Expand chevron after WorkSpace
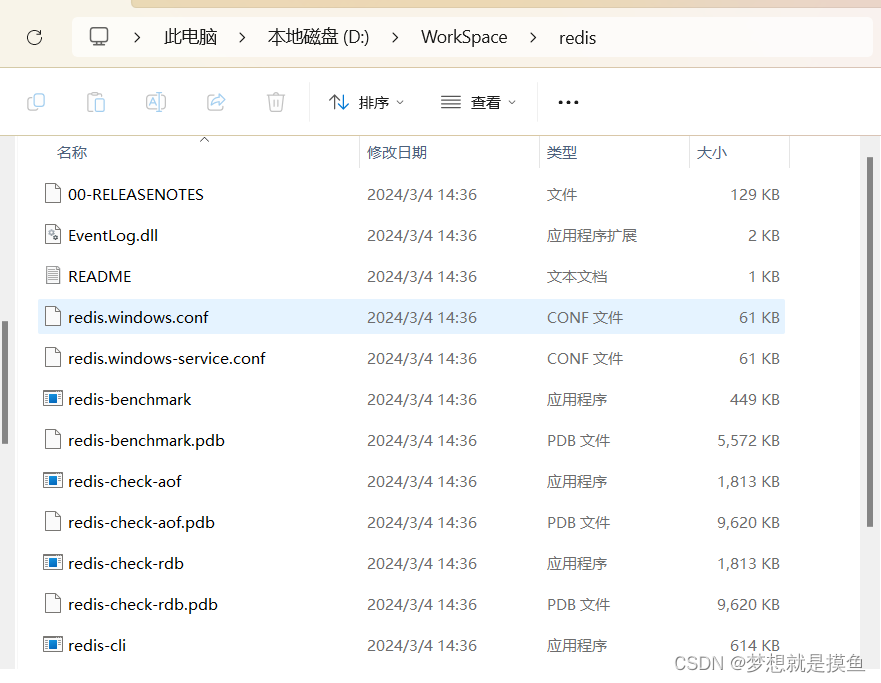Image resolution: width=881 pixels, height=683 pixels. coord(533,38)
